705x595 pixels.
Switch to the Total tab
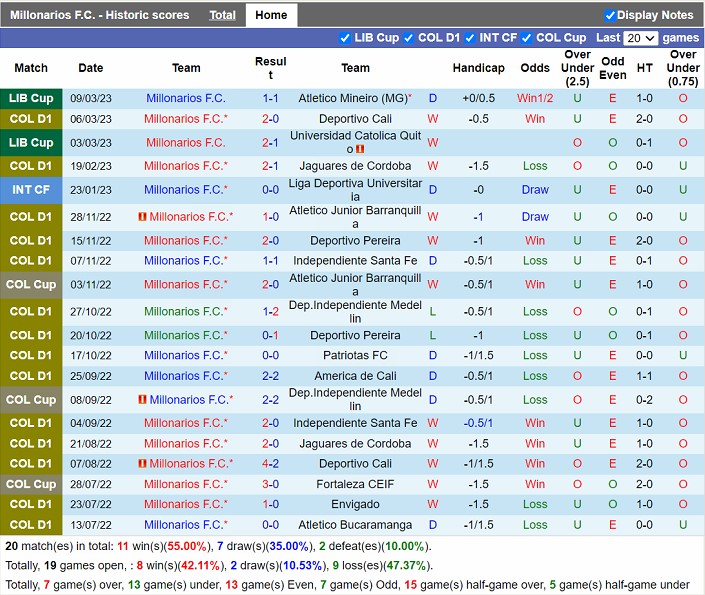click(222, 15)
